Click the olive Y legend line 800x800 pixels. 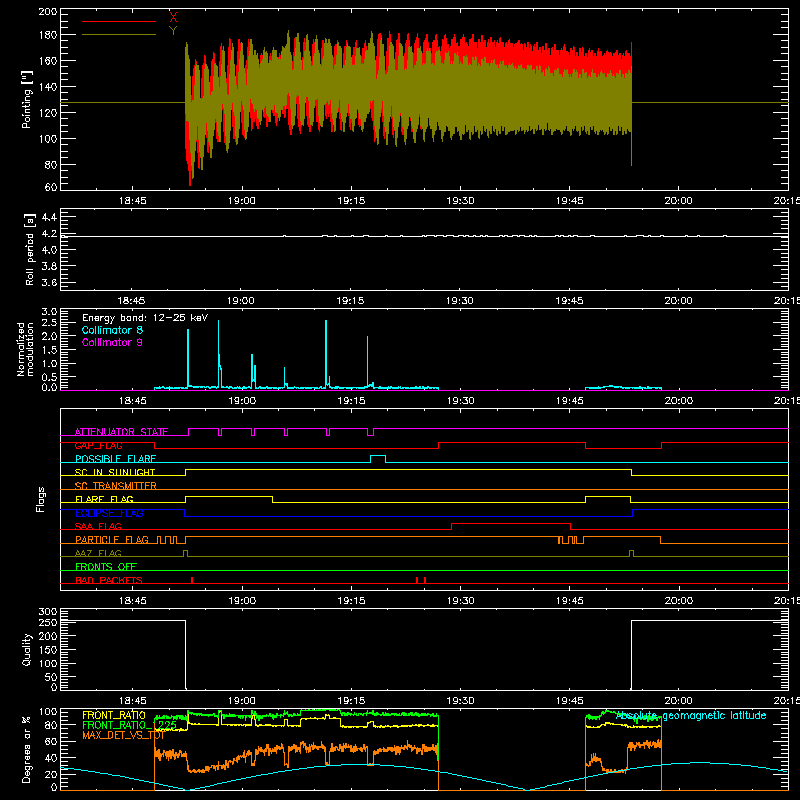(x=119, y=34)
